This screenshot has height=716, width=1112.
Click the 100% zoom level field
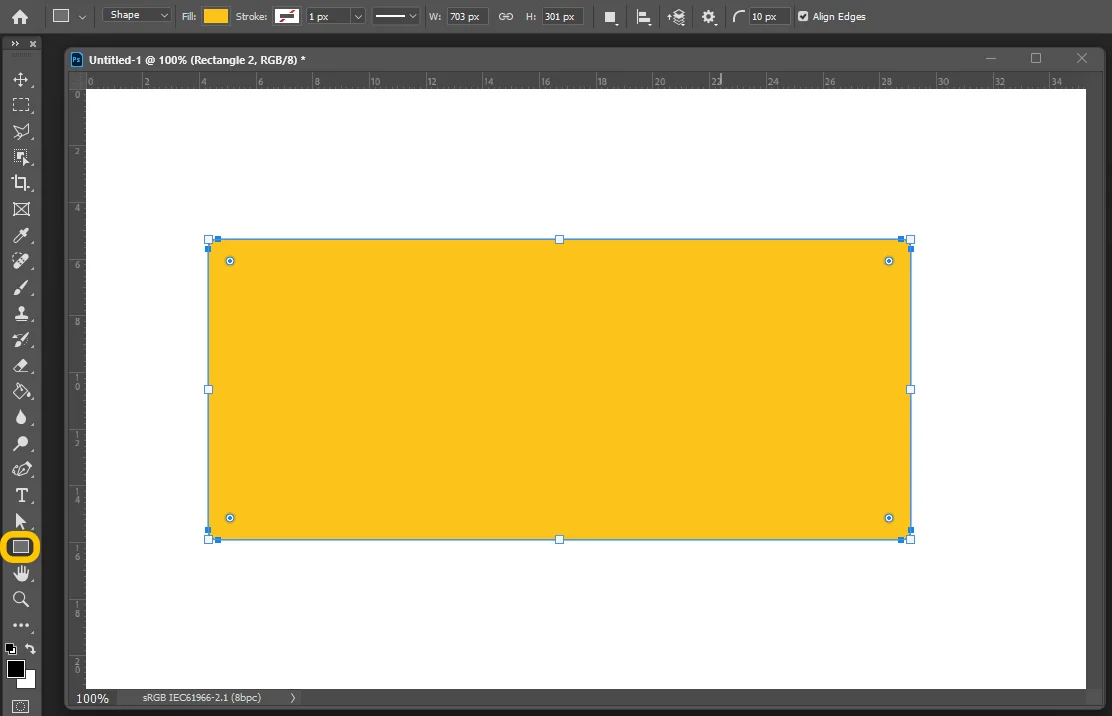pyautogui.click(x=92, y=698)
